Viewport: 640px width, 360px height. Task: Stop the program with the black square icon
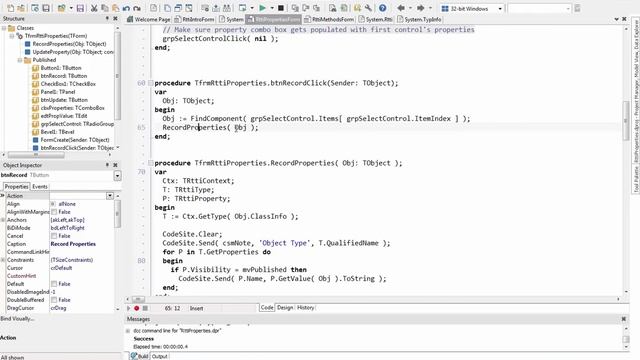(281, 8)
